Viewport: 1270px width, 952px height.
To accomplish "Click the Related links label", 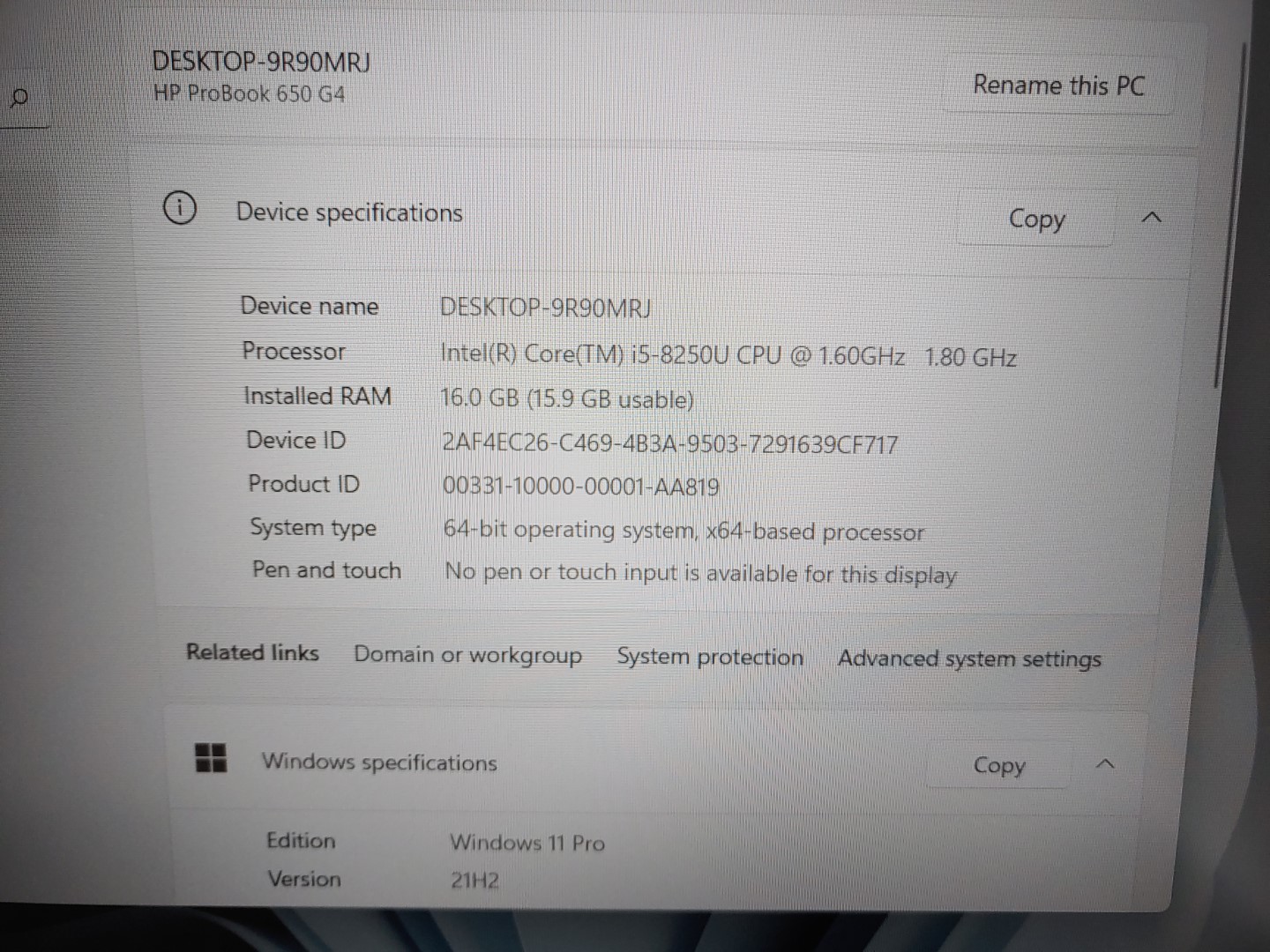I will [x=252, y=652].
